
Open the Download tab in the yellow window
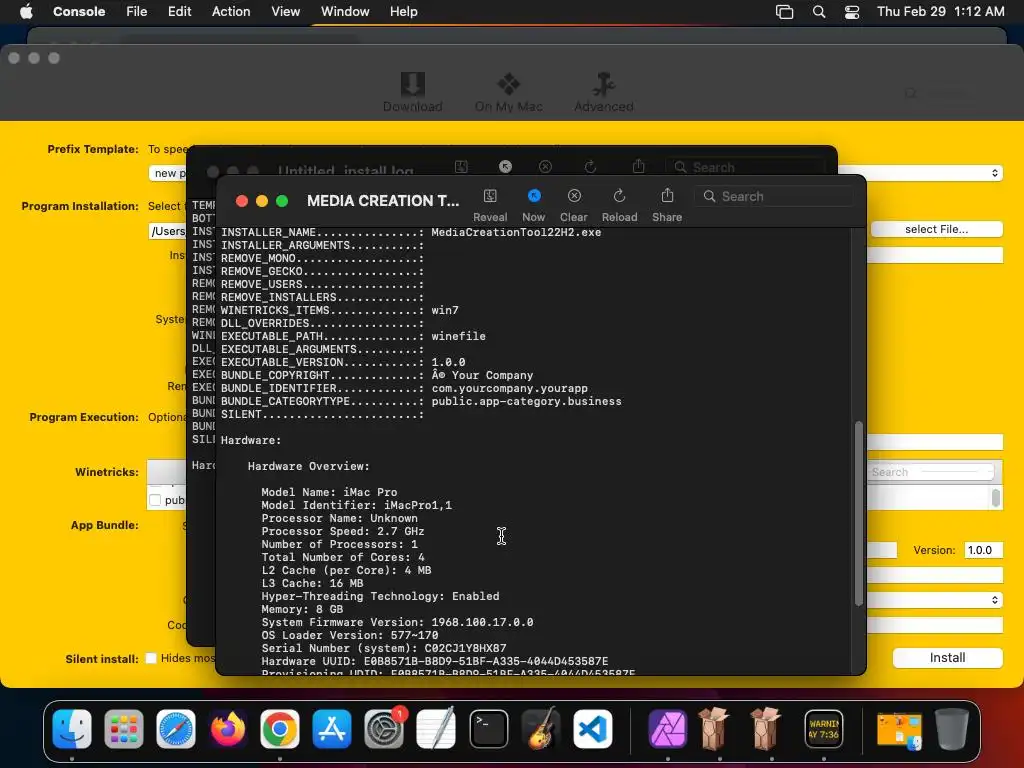[x=413, y=92]
